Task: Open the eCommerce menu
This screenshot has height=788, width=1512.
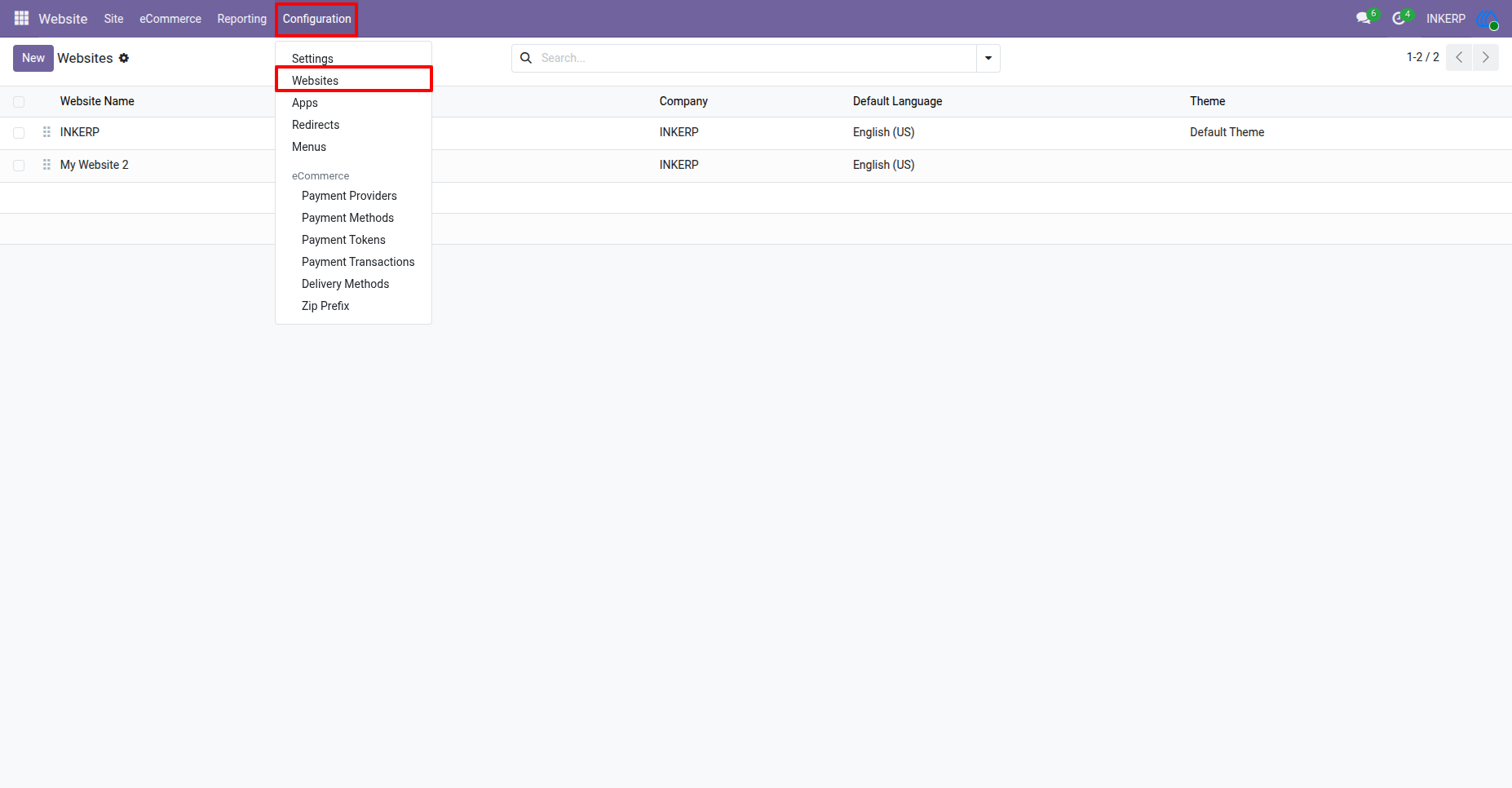Action: tap(170, 19)
